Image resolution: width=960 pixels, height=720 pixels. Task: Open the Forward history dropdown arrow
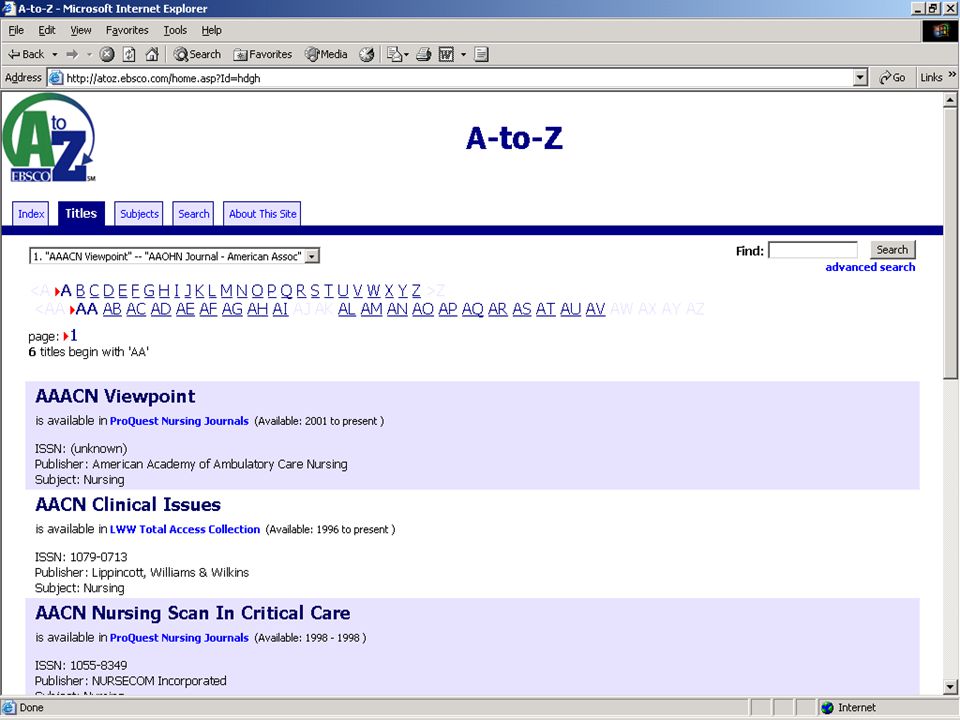[89, 54]
